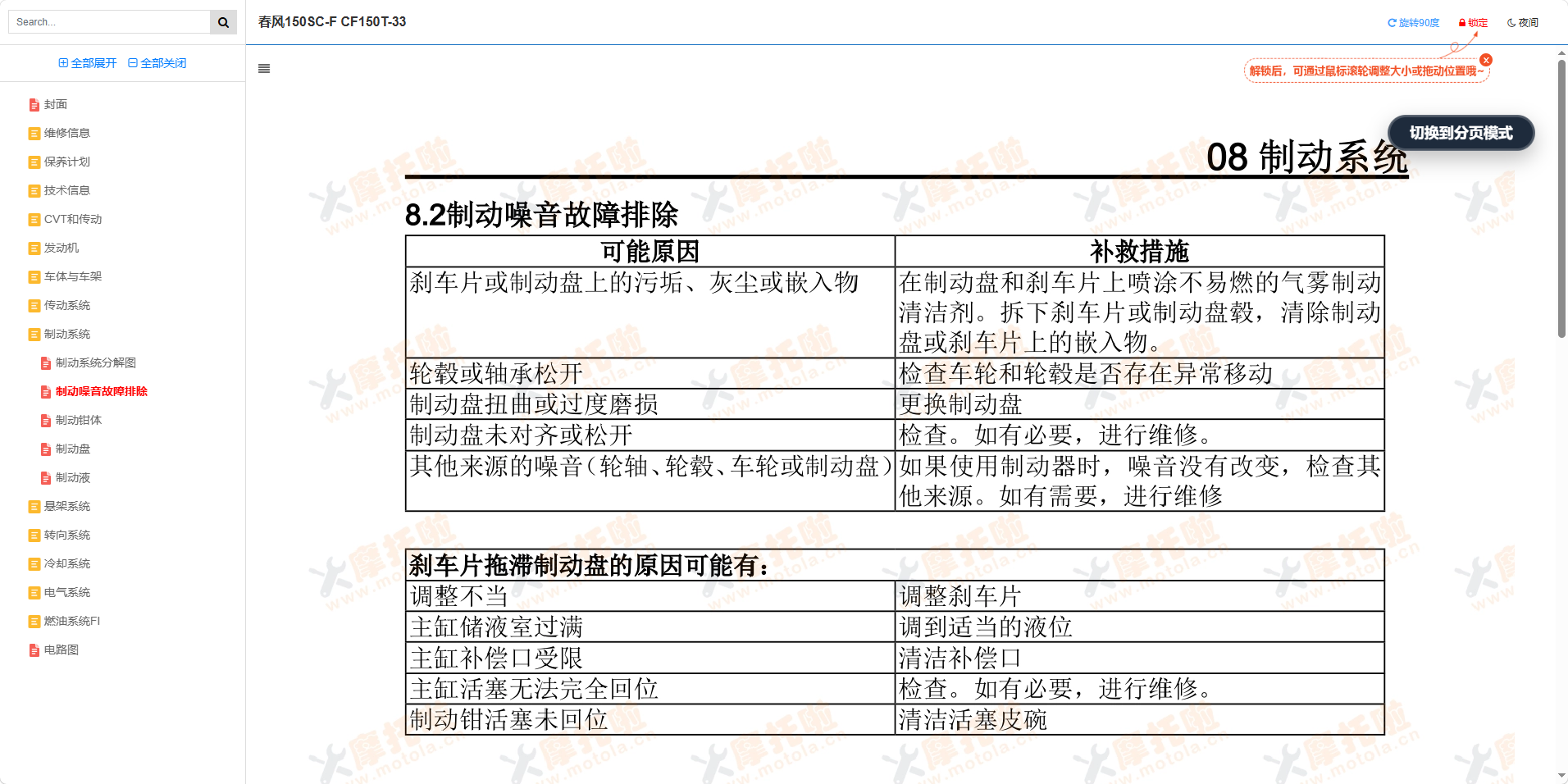Toggle 夜间 night mode
1568x784 pixels.
tap(1522, 22)
